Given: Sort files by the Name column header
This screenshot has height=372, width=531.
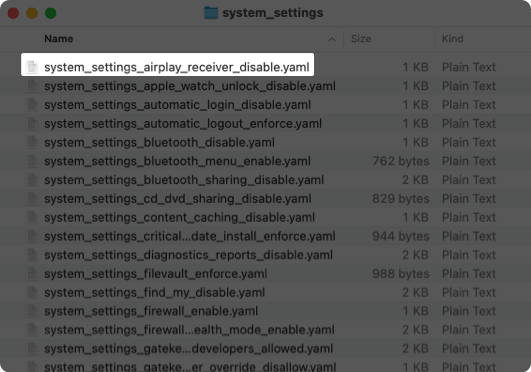Looking at the screenshot, I should point(59,39).
